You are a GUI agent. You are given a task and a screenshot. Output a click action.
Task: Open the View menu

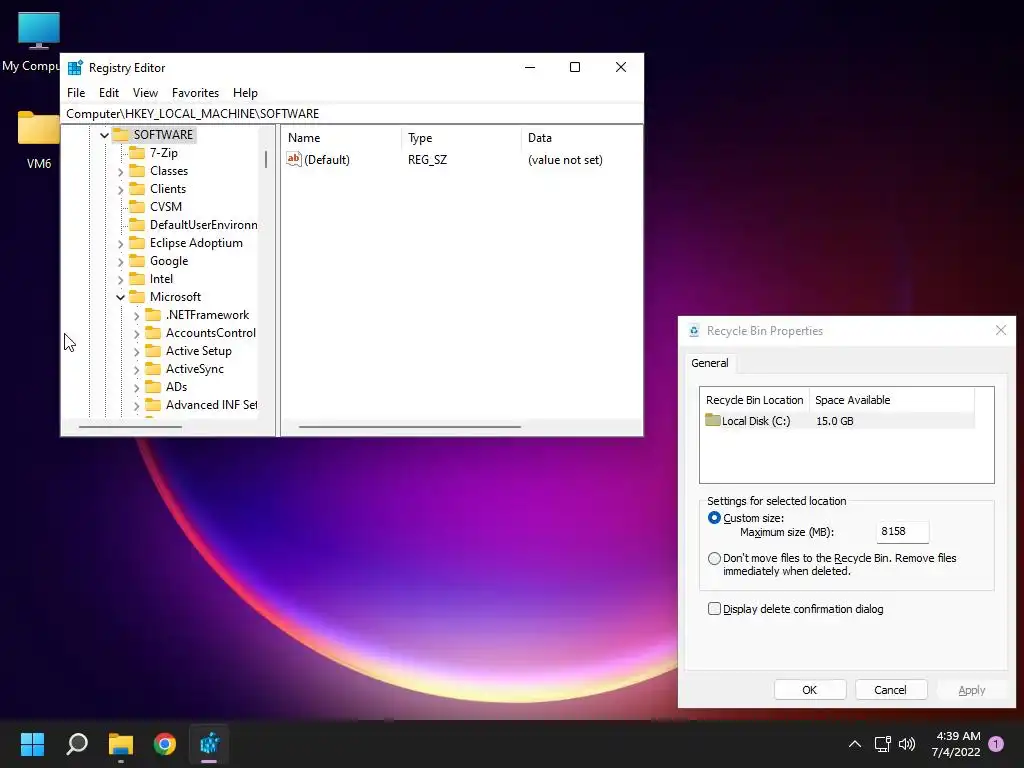(x=146, y=93)
